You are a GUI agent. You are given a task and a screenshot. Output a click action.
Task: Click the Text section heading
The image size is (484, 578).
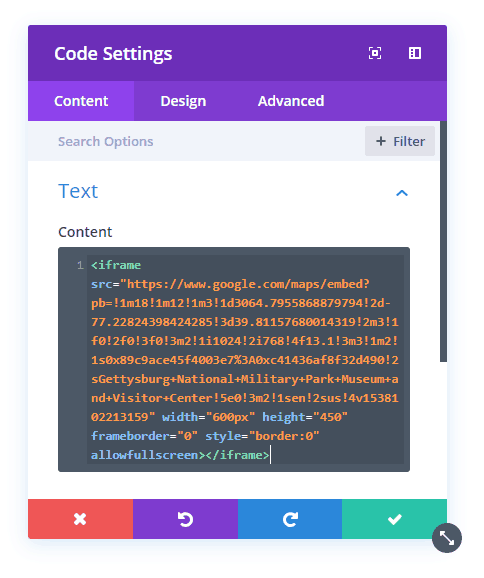78,191
